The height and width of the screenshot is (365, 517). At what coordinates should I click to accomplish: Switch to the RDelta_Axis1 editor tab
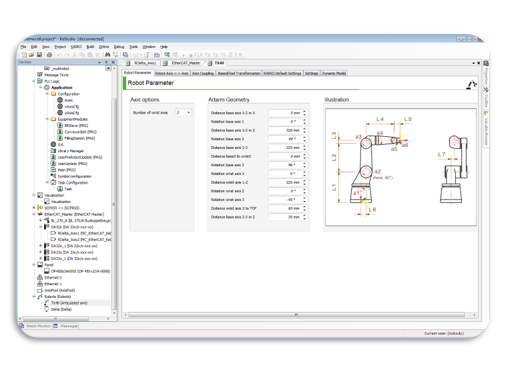[142, 63]
